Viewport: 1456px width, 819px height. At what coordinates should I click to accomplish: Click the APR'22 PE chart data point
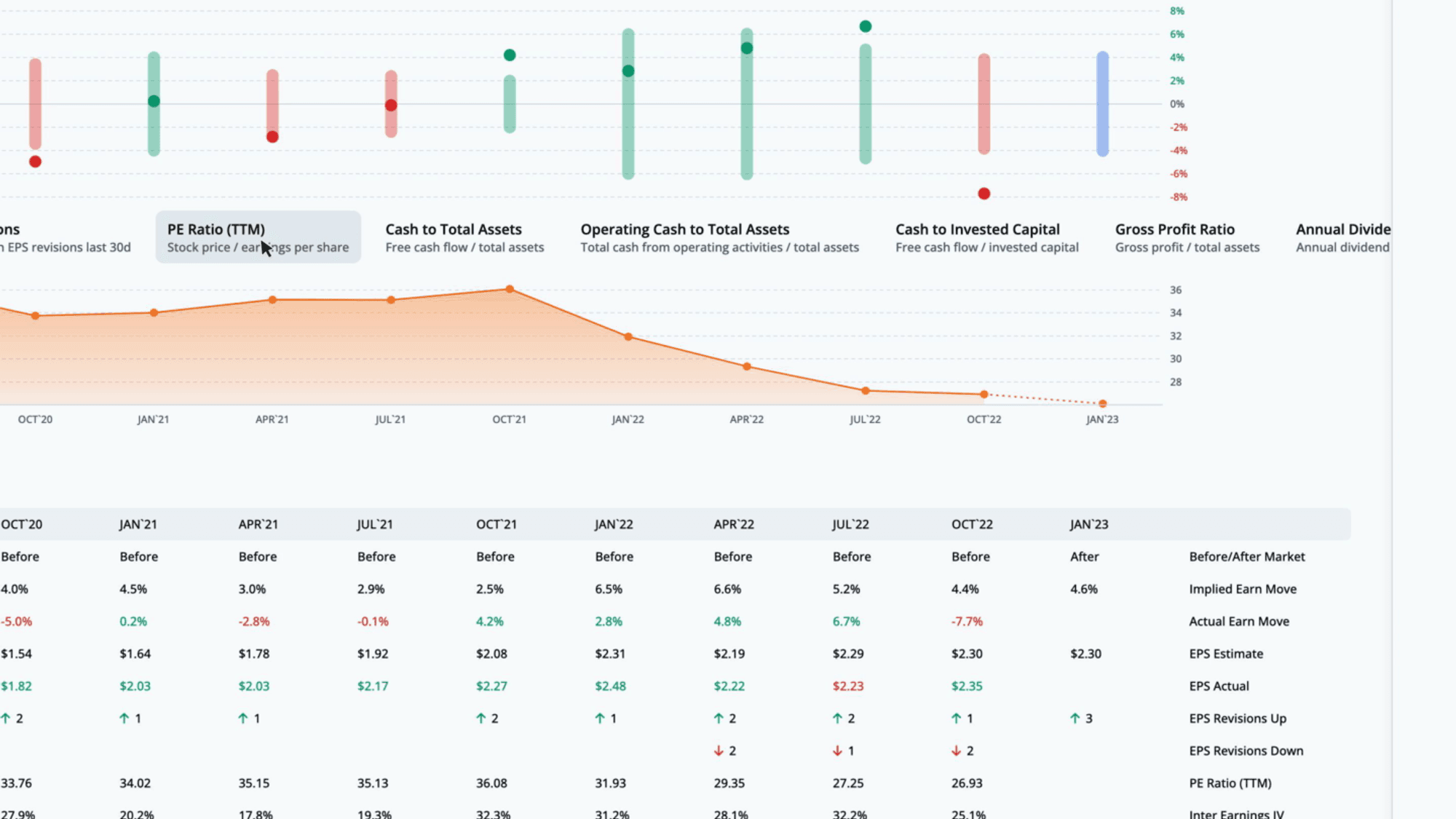[746, 367]
